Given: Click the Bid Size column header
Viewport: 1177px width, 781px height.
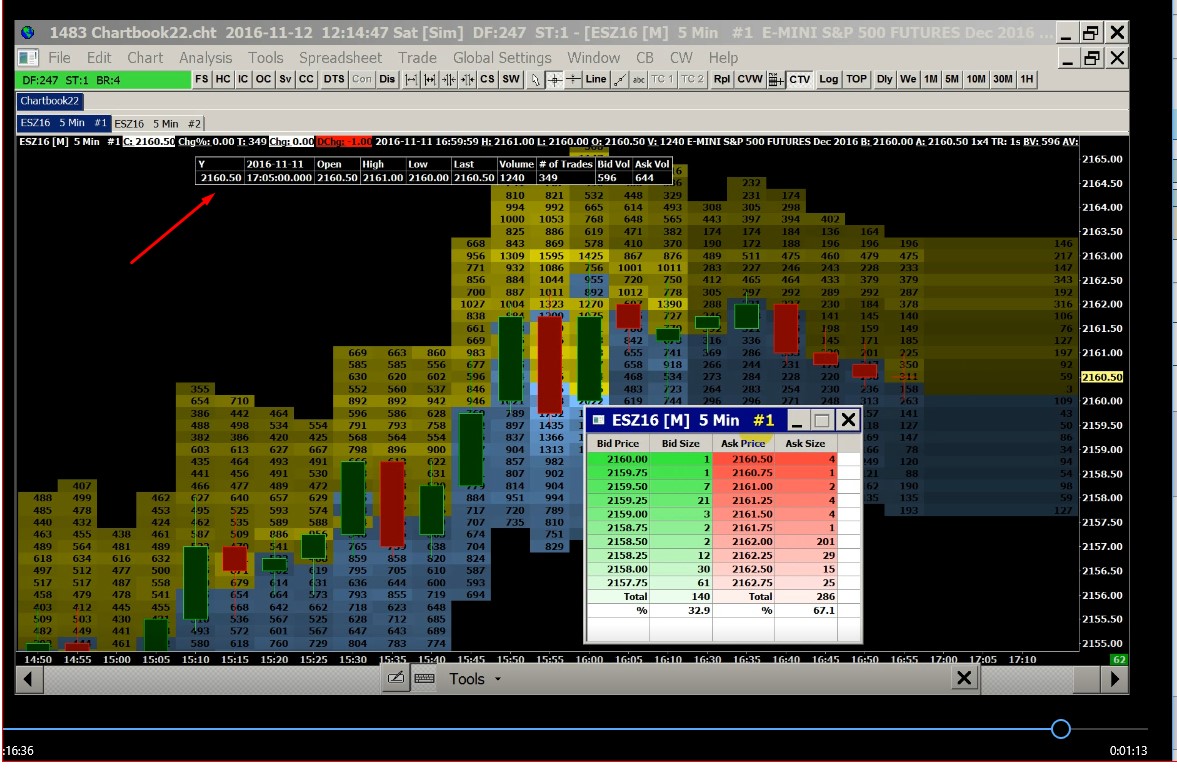Looking at the screenshot, I should [x=680, y=444].
